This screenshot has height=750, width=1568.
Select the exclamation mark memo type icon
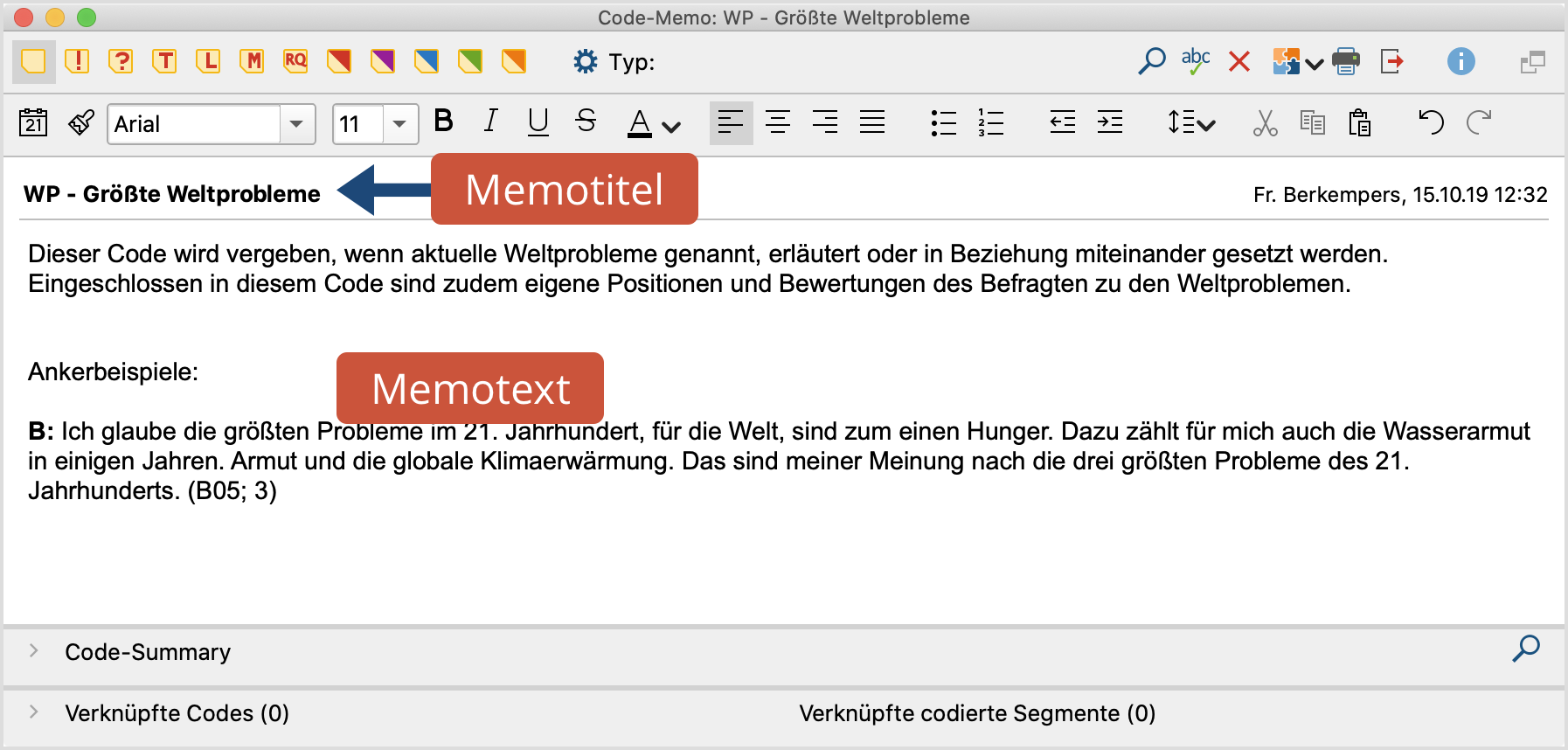click(x=78, y=61)
